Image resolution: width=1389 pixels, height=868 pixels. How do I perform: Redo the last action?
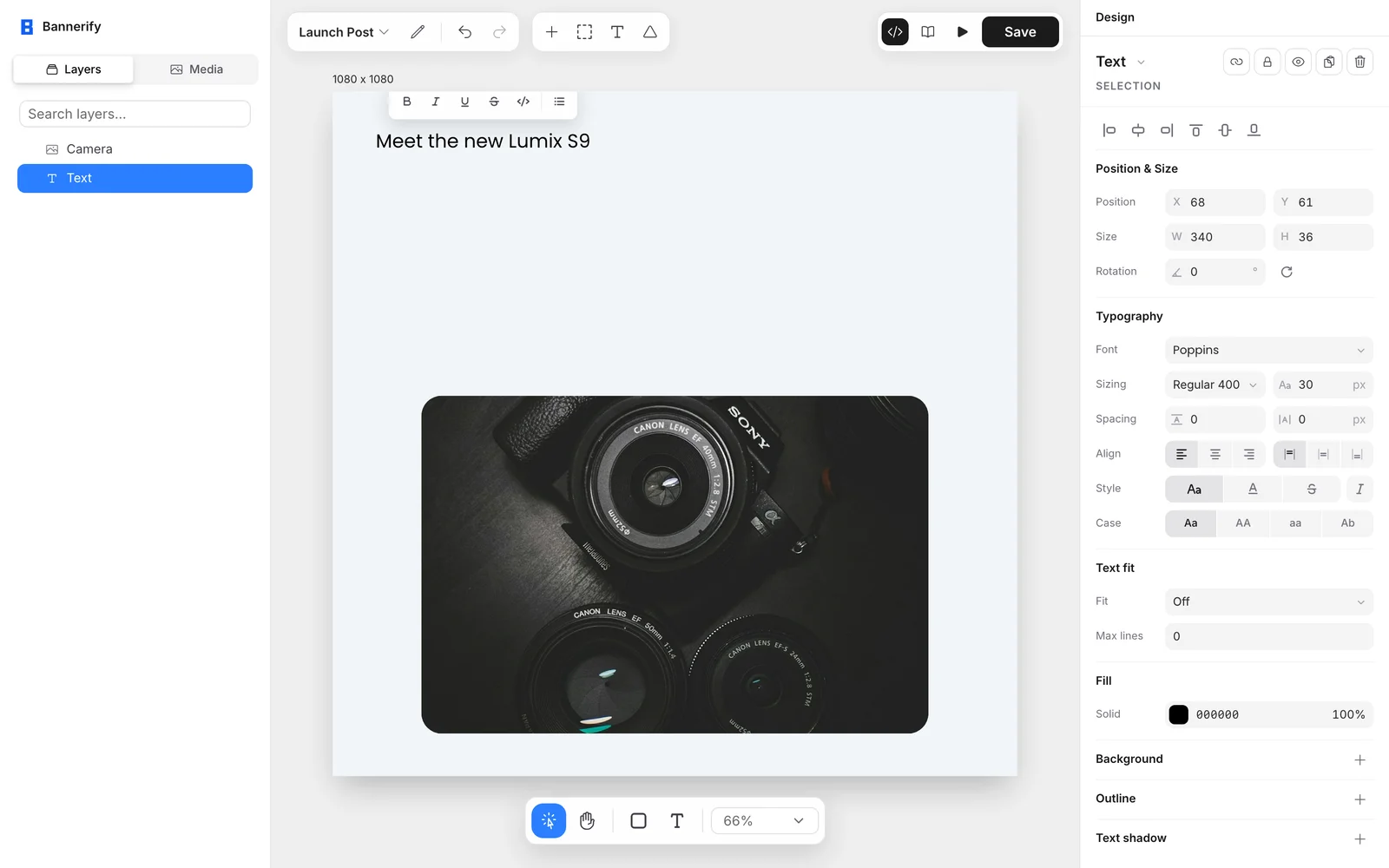(499, 32)
